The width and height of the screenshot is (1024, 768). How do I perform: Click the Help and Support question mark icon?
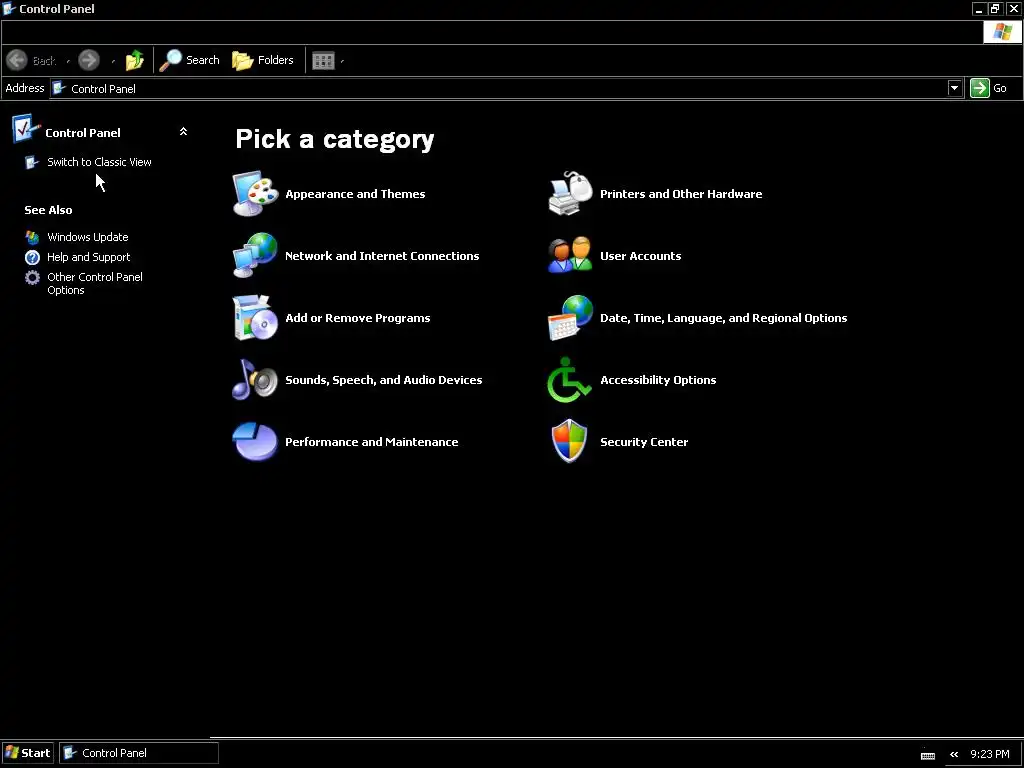(32, 257)
